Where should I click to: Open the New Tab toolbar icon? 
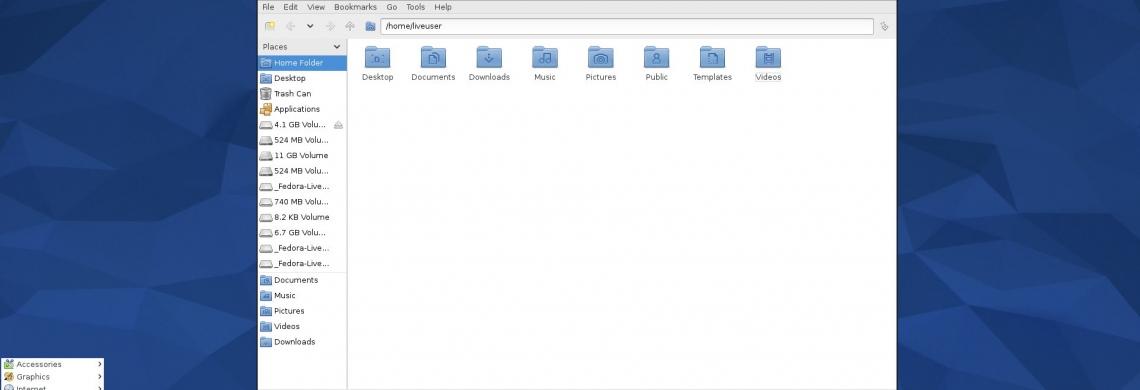click(x=270, y=26)
